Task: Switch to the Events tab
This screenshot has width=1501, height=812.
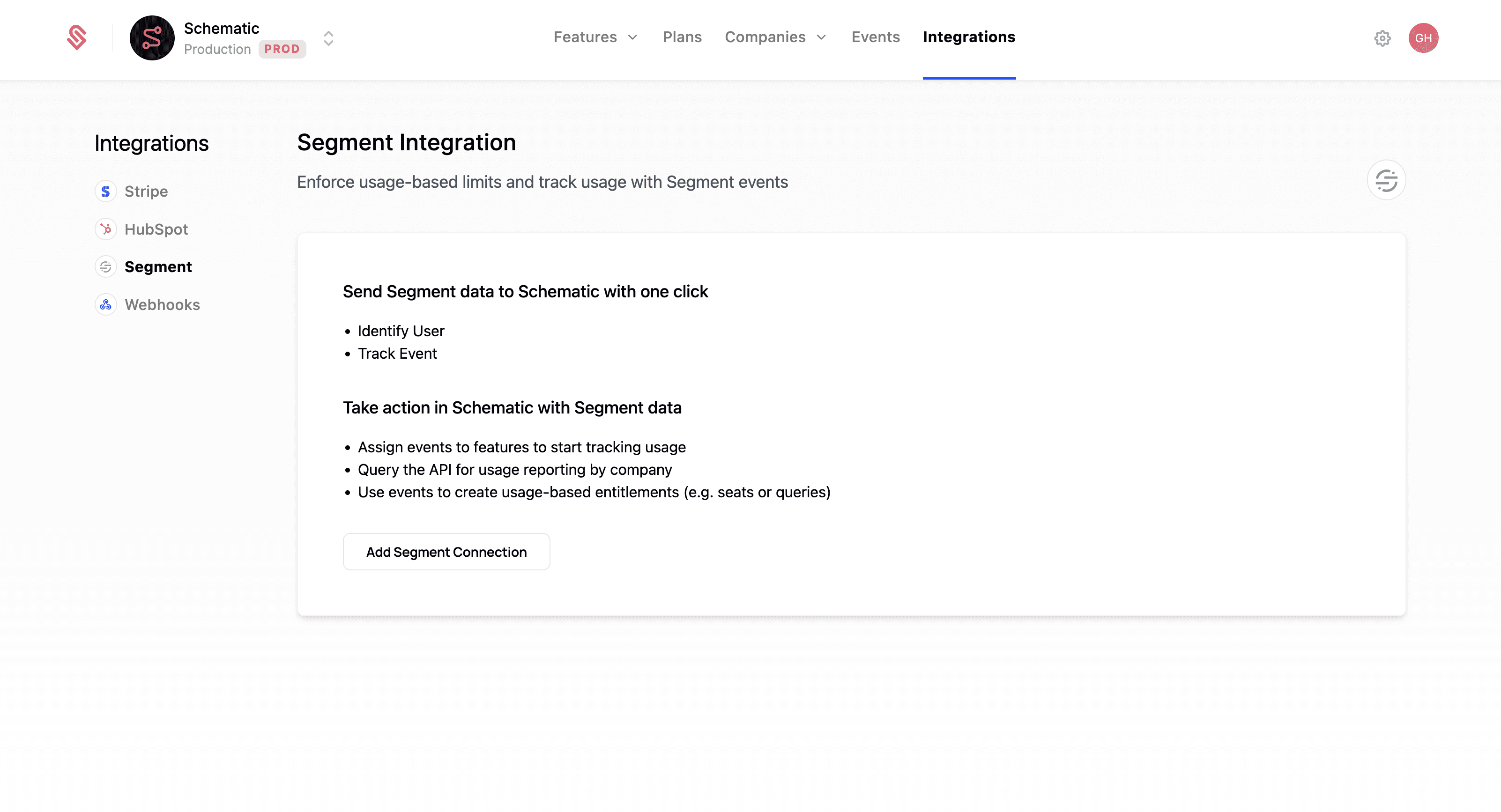Action: (x=875, y=37)
